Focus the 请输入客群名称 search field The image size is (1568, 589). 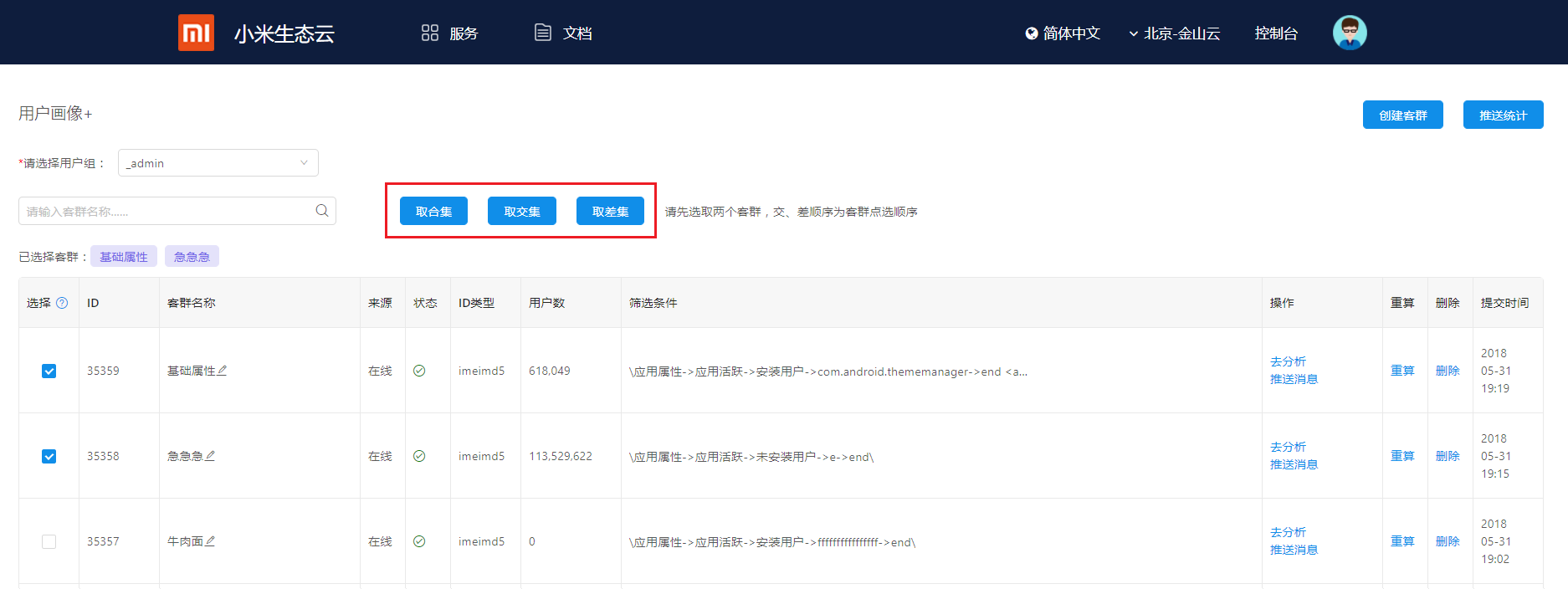click(x=167, y=212)
